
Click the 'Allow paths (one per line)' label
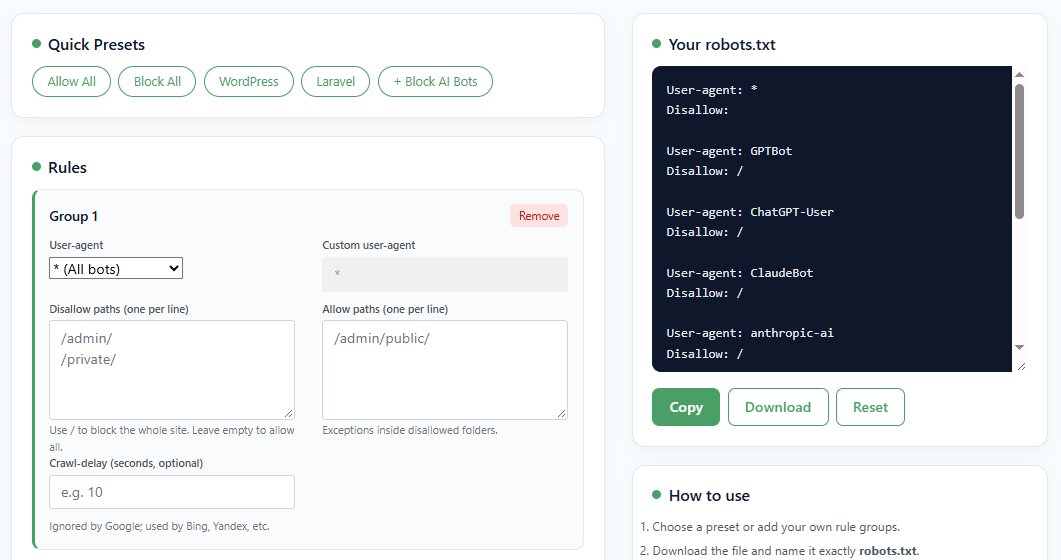pyautogui.click(x=385, y=309)
